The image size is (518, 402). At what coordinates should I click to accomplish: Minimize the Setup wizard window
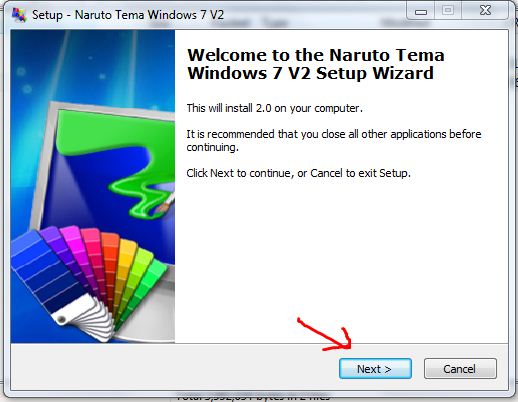[x=421, y=11]
